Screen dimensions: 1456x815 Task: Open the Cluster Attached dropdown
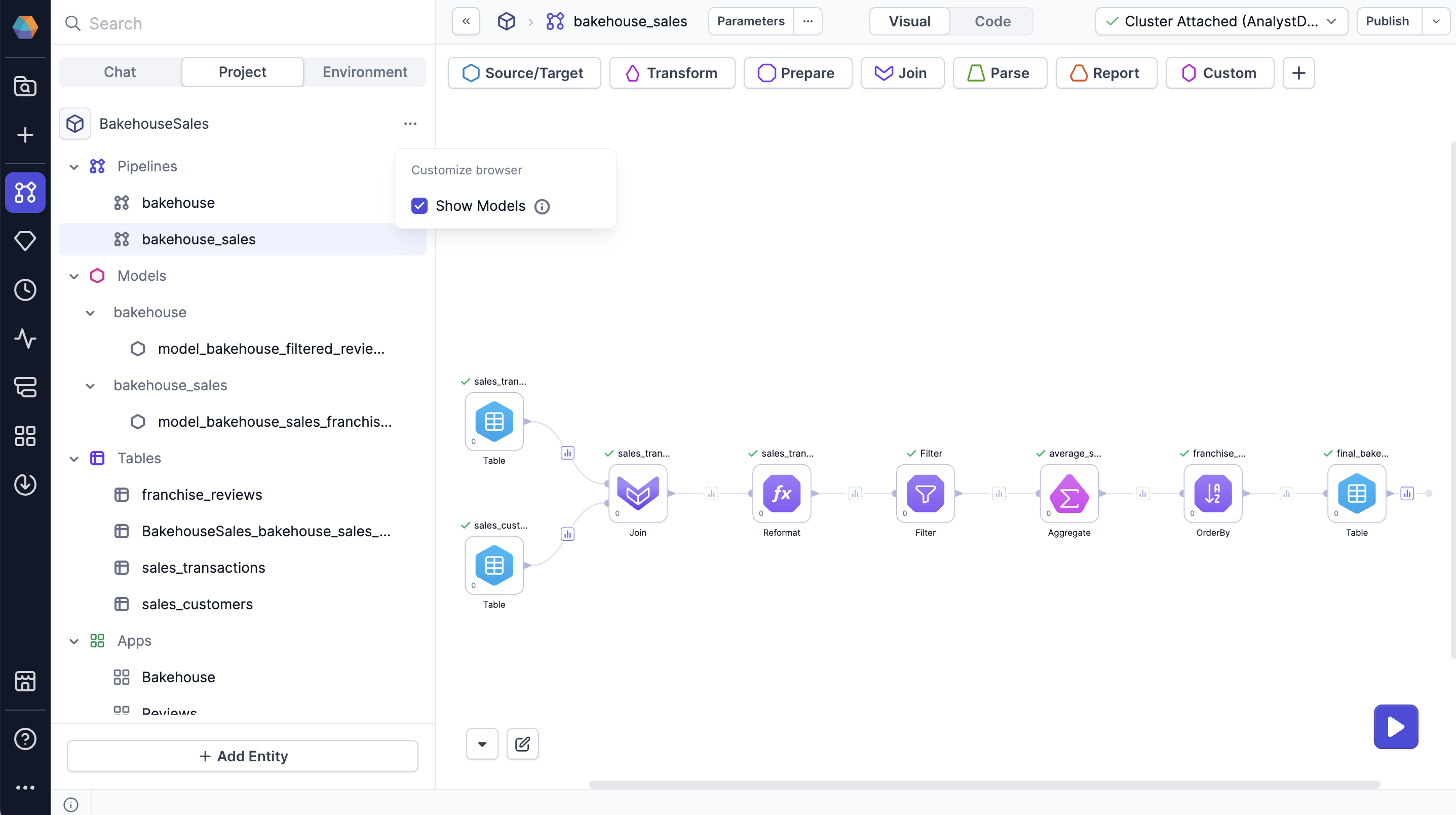point(1221,21)
